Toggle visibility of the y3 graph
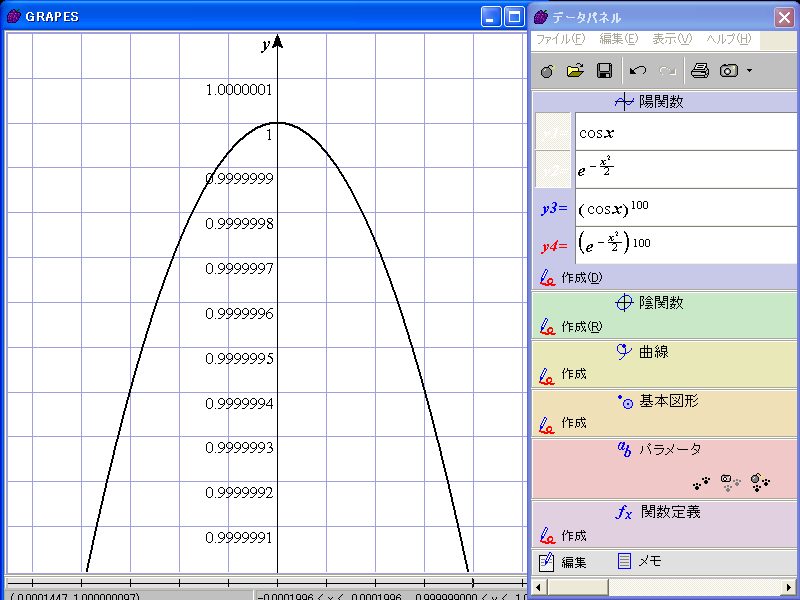This screenshot has width=800, height=600. coord(553,208)
